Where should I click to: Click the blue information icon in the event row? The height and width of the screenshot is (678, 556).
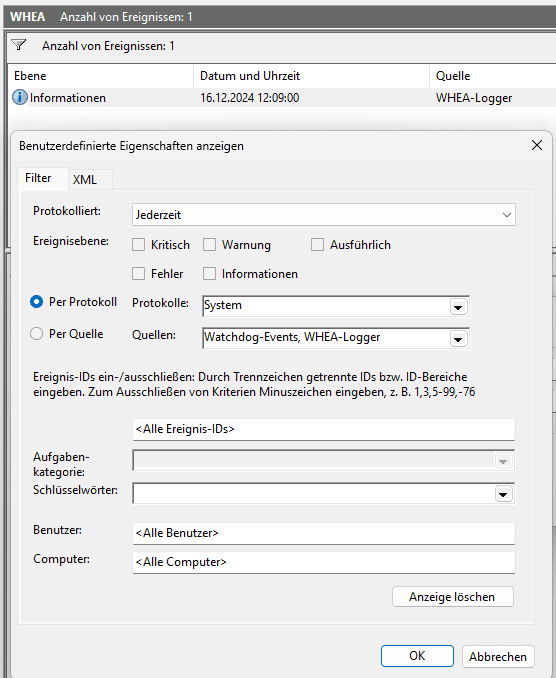19,97
